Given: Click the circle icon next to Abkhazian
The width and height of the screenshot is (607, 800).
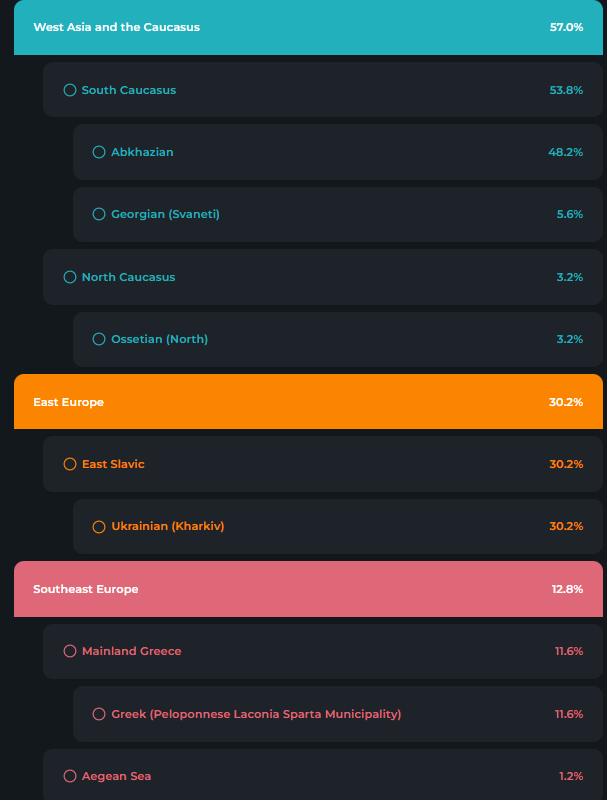Looking at the screenshot, I should 99,152.
